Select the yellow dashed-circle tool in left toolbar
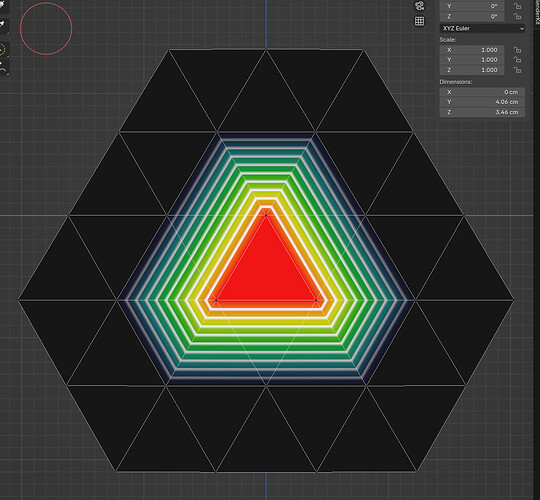Viewport: 540px width, 500px height. coord(3,50)
